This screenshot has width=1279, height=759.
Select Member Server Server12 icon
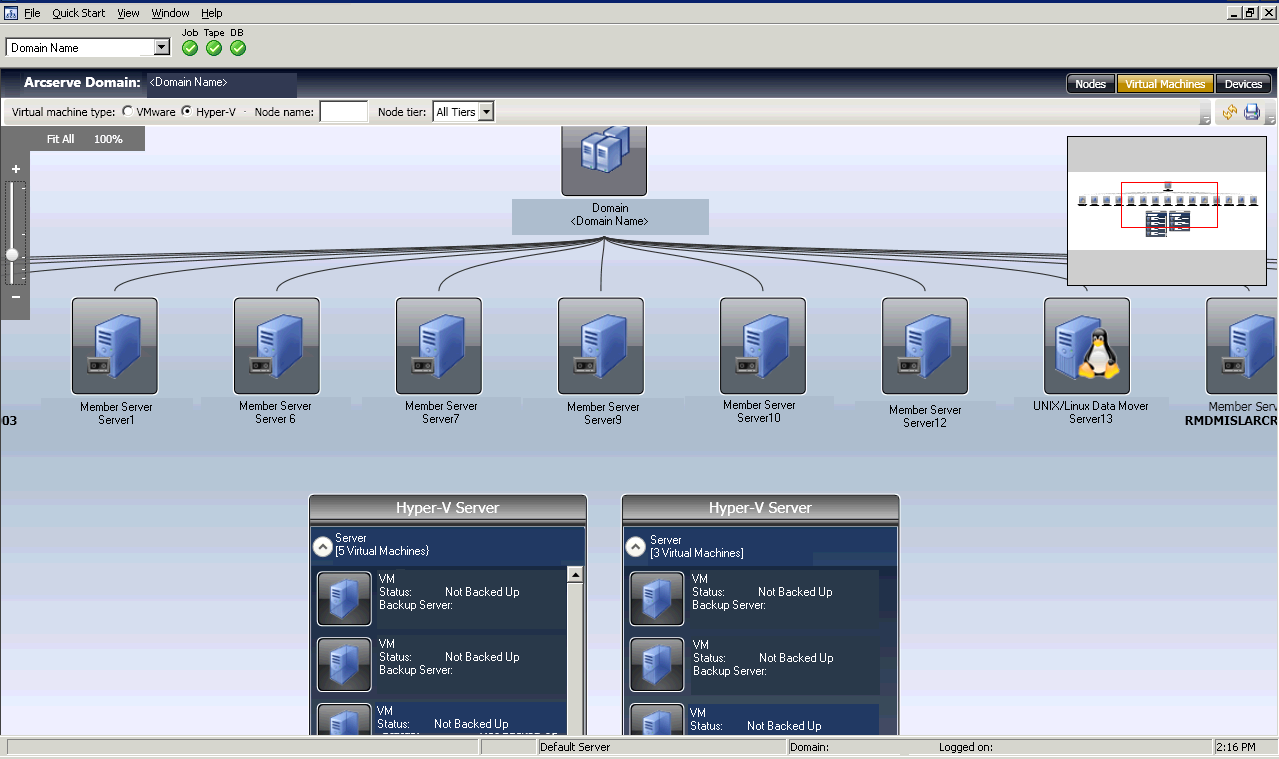(925, 346)
